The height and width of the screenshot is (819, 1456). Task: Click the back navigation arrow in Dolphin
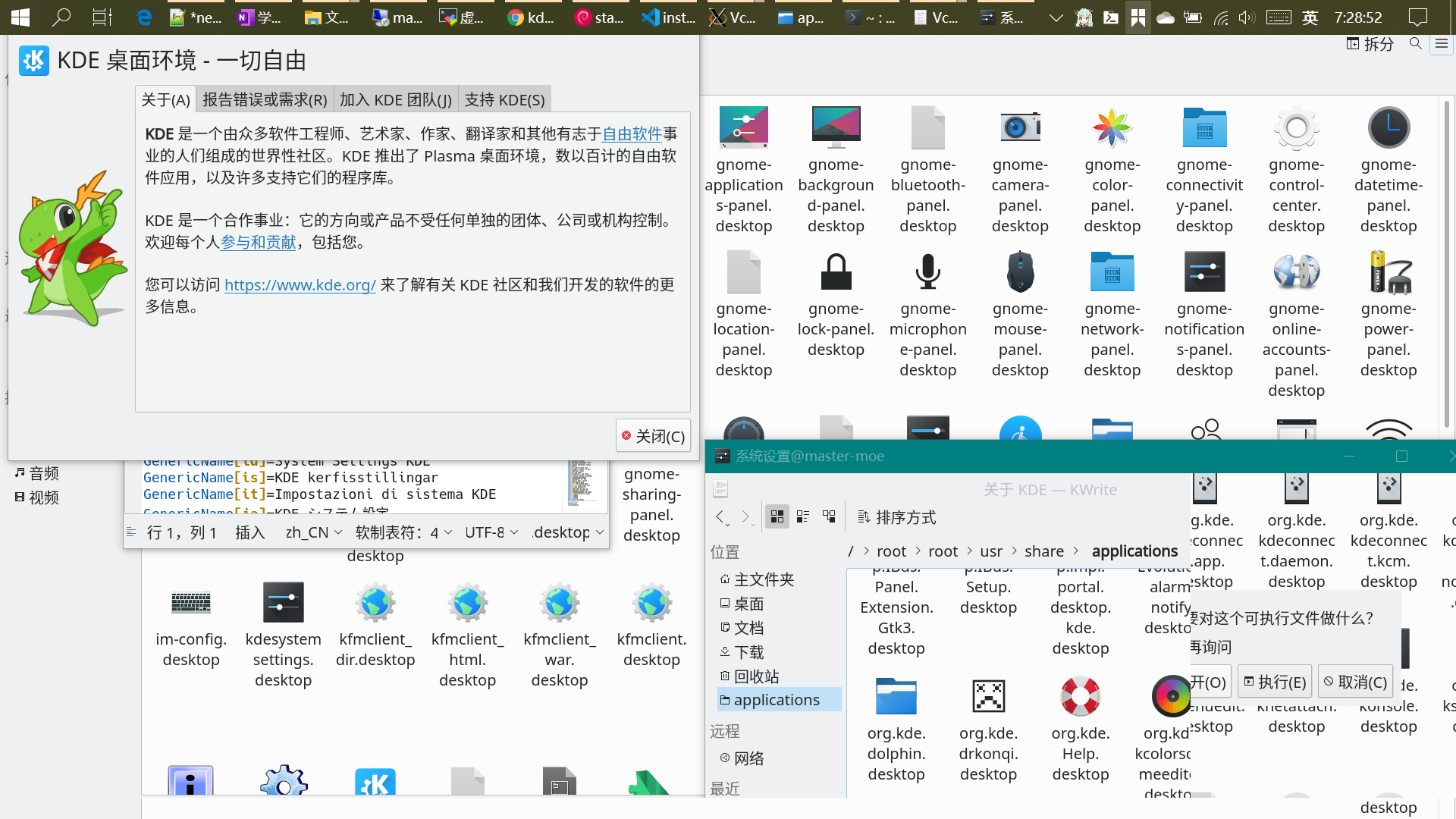click(720, 517)
